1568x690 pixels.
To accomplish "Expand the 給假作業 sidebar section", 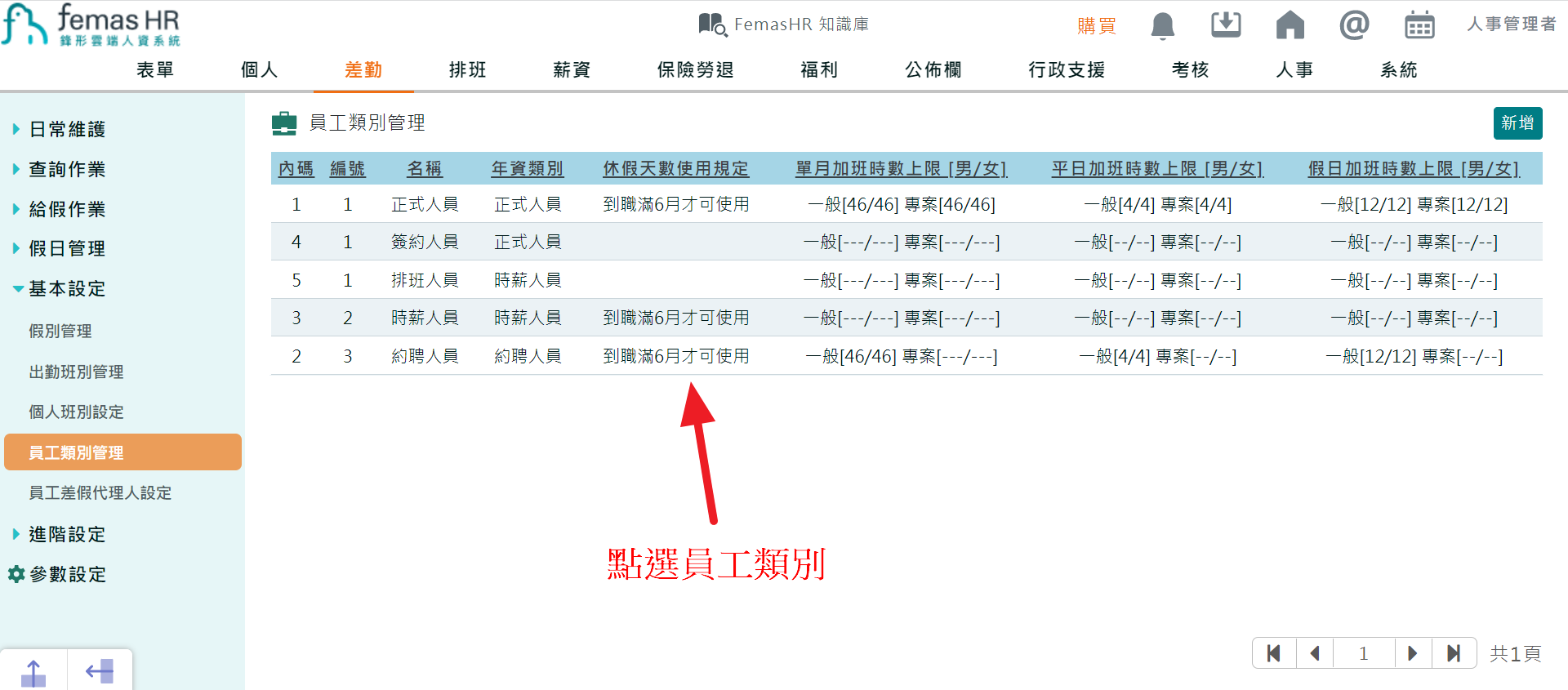I will (x=60, y=209).
